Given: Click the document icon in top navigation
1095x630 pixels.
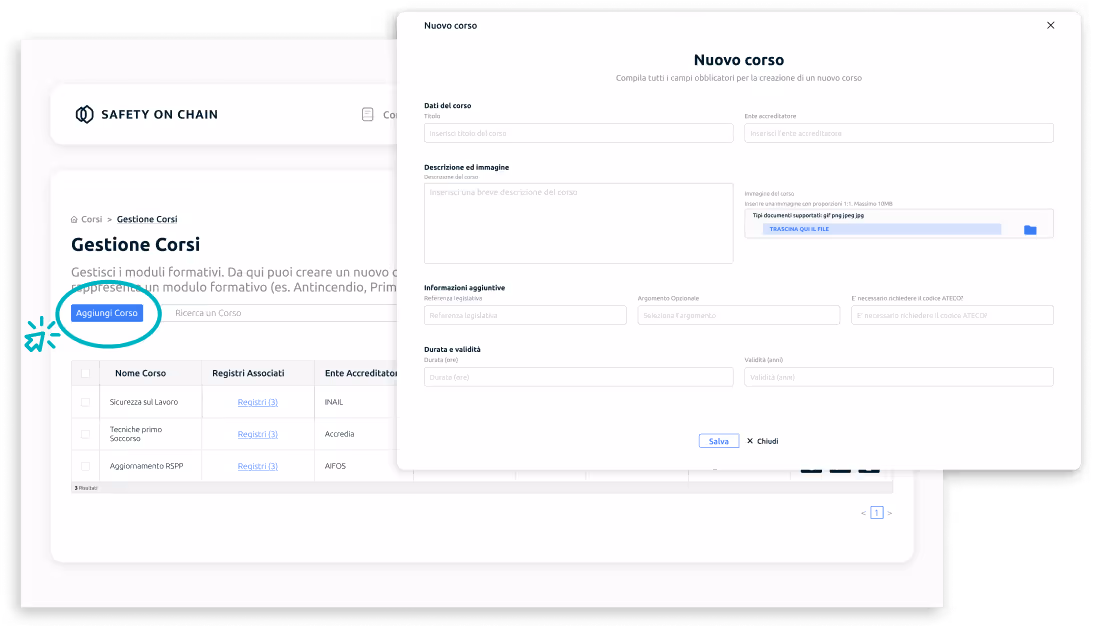Looking at the screenshot, I should coord(367,115).
